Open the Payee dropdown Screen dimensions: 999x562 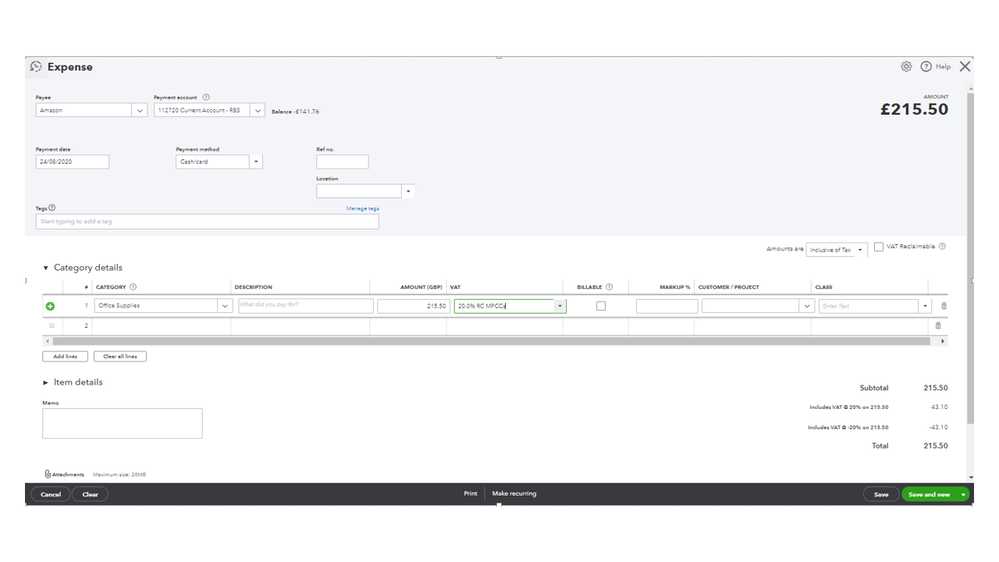[x=140, y=110]
